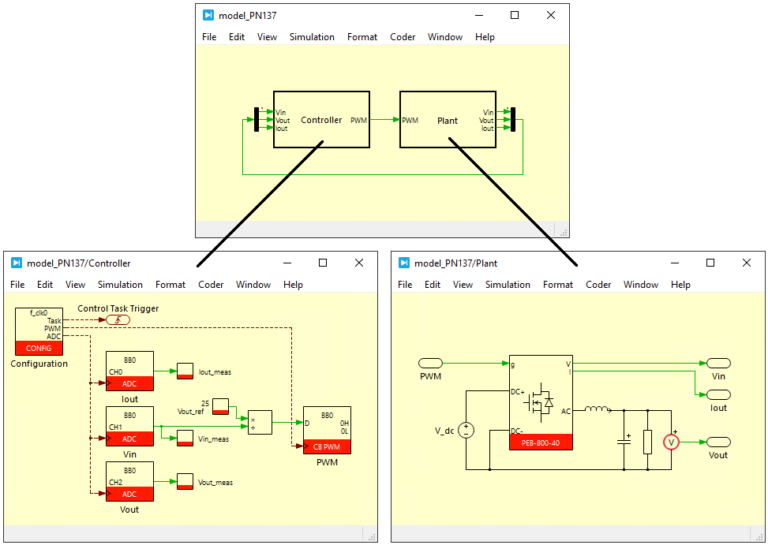Select the divide product block

click(260, 423)
